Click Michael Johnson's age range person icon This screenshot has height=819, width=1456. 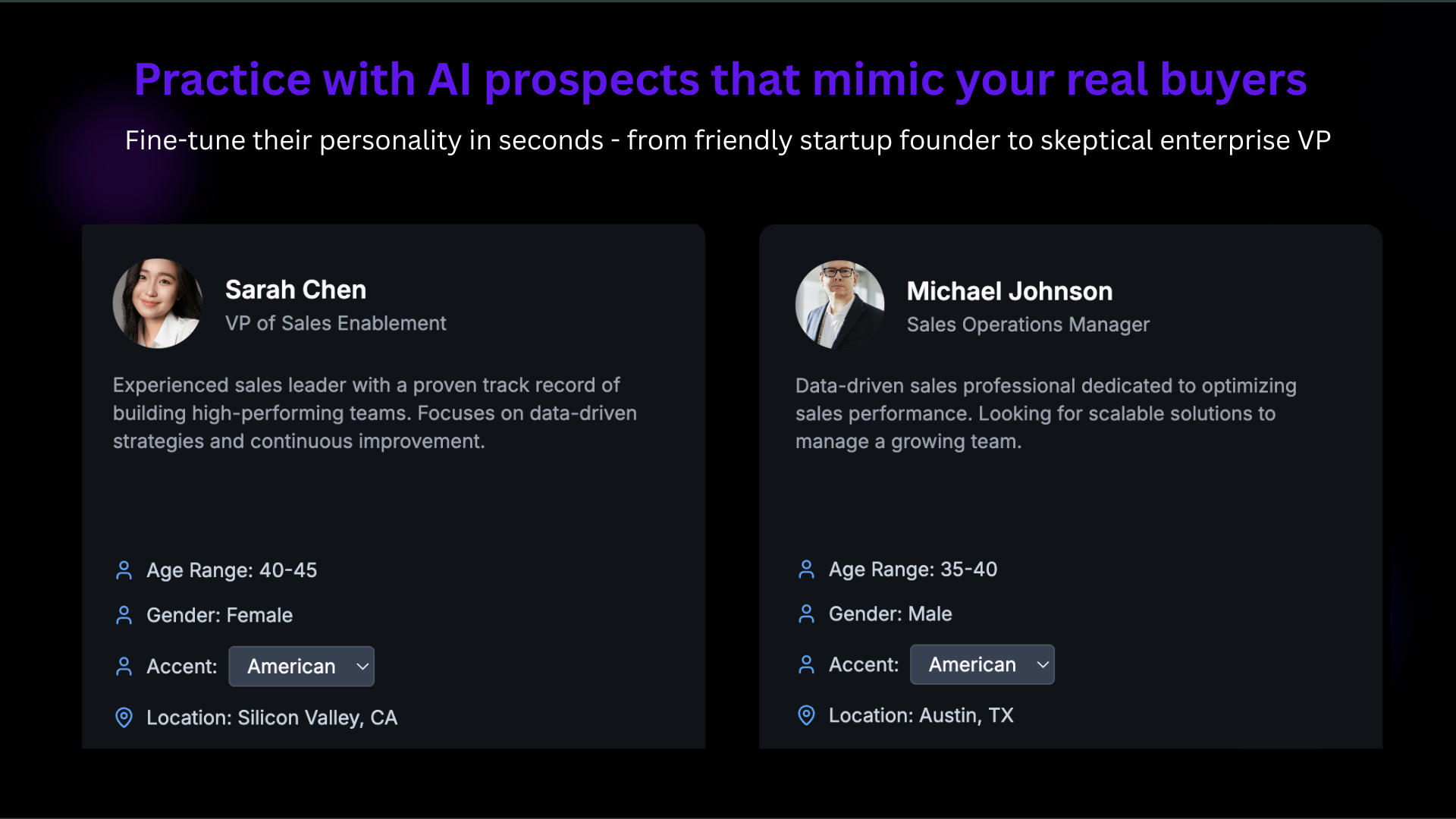[806, 570]
